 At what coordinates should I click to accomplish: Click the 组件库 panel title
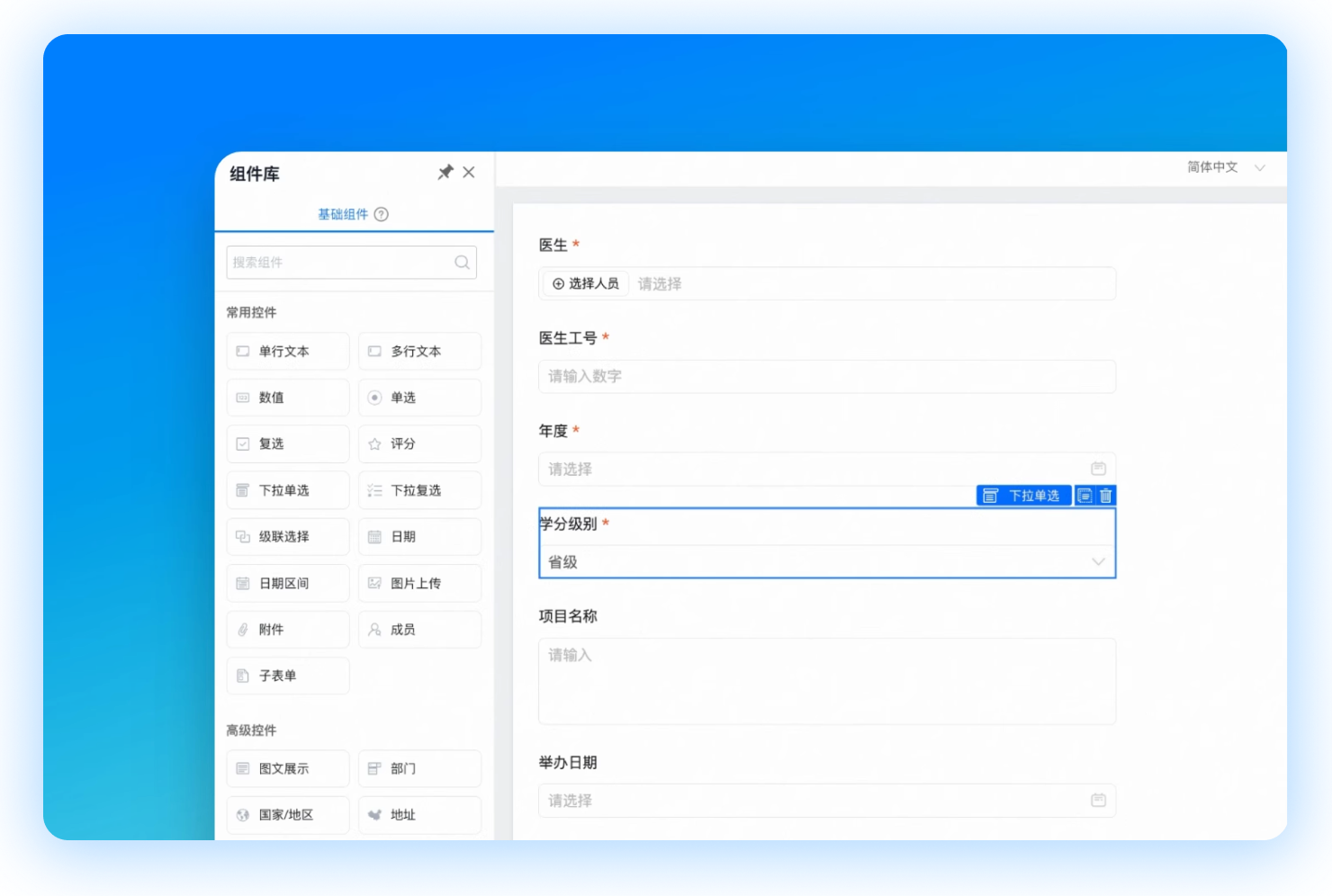(255, 174)
